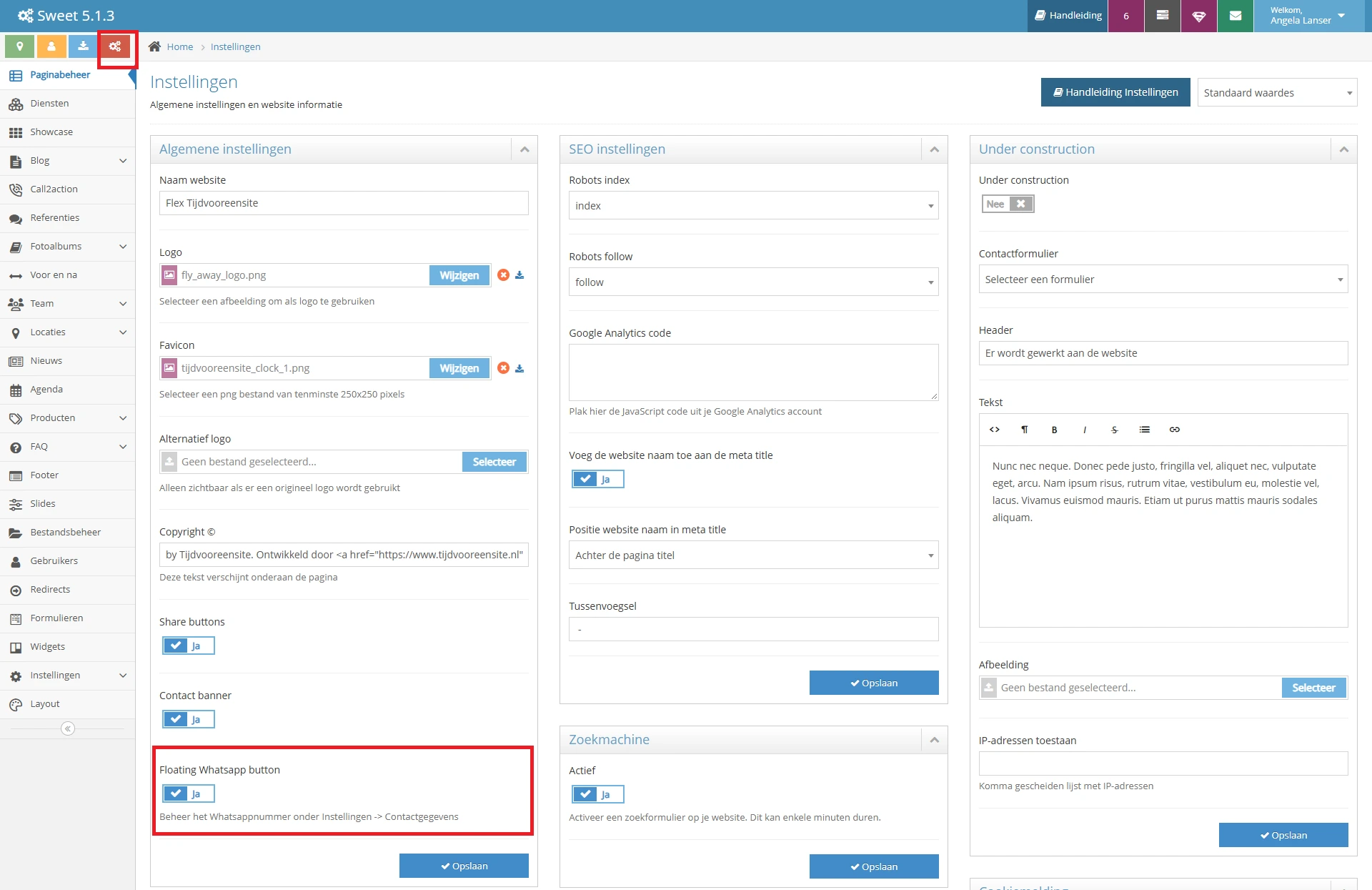
Task: Click the purple diamond icon in top bar
Action: [1199, 16]
